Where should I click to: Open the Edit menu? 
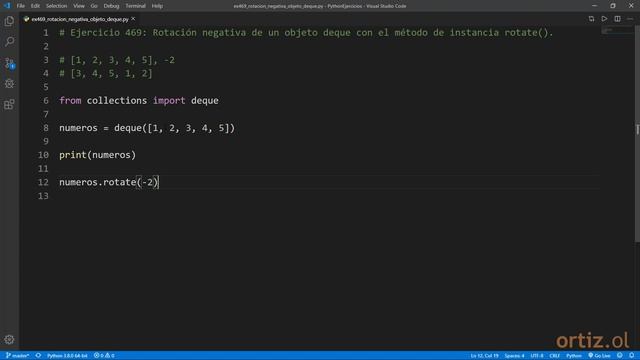click(x=35, y=6)
